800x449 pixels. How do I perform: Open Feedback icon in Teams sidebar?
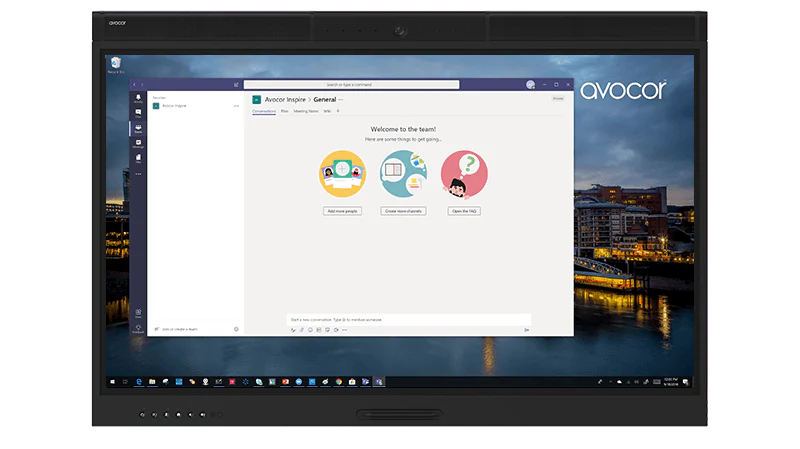point(138,328)
